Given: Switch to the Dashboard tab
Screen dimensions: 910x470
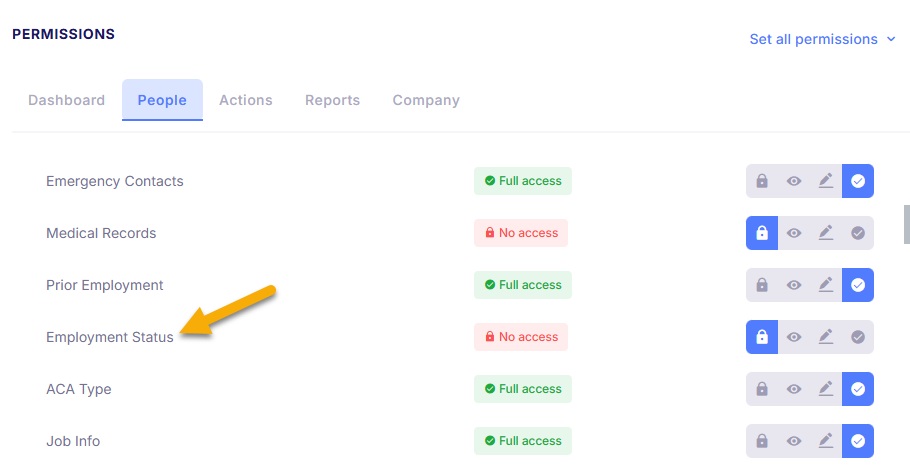Looking at the screenshot, I should point(67,100).
